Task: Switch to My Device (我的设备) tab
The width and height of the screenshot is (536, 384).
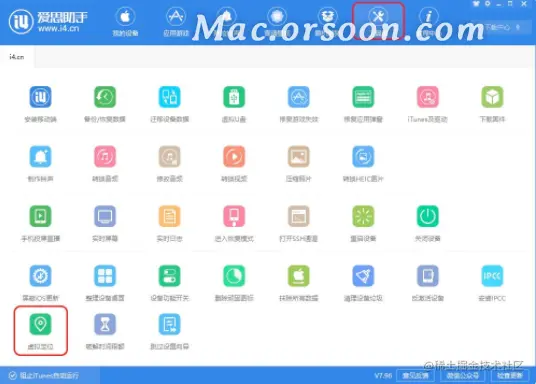Action: click(x=125, y=22)
